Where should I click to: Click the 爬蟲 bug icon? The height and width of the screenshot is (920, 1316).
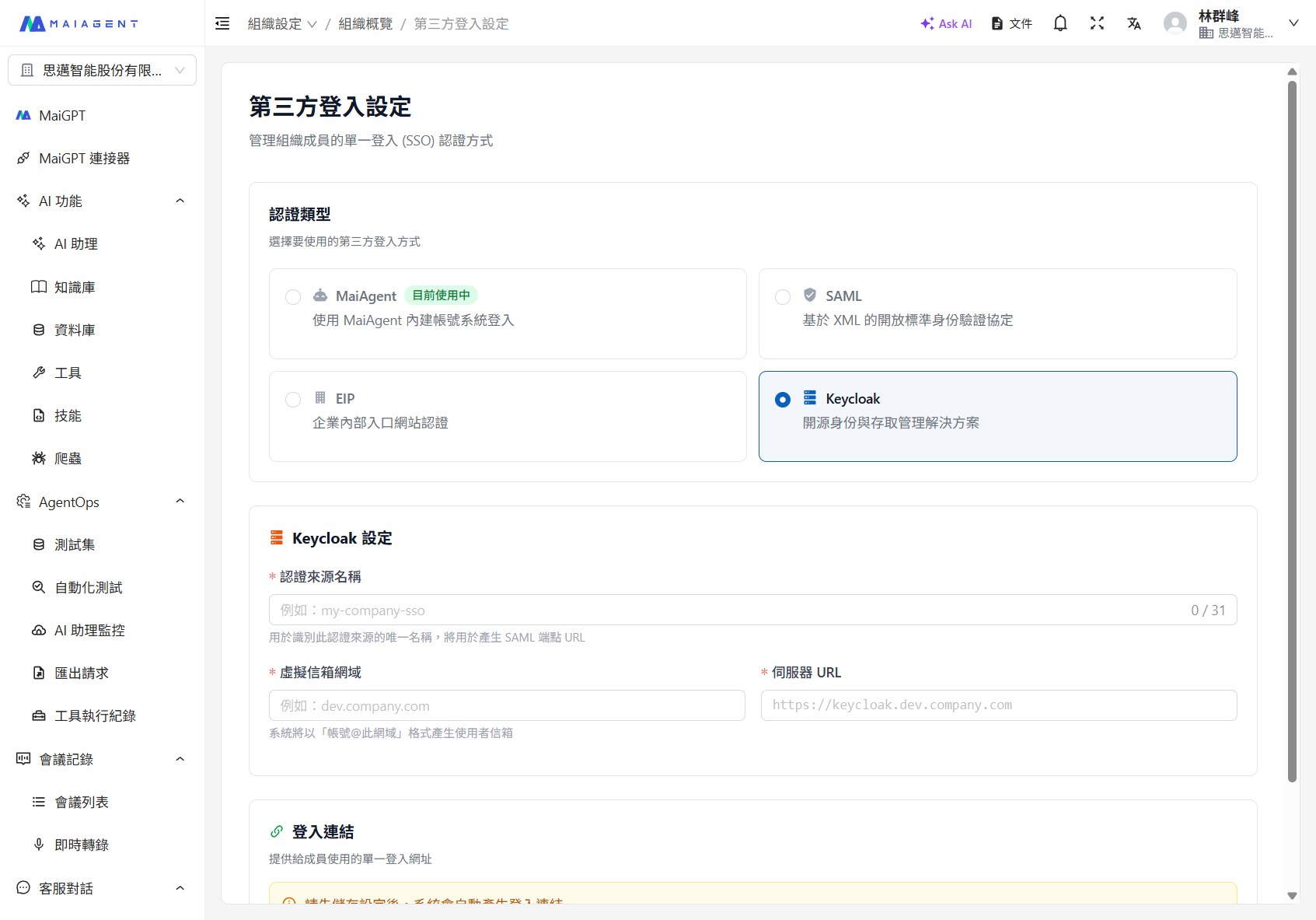point(39,458)
